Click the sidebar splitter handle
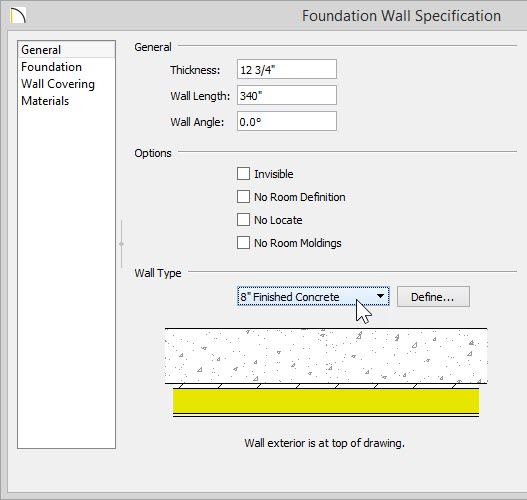The image size is (527, 500). pyautogui.click(x=121, y=244)
